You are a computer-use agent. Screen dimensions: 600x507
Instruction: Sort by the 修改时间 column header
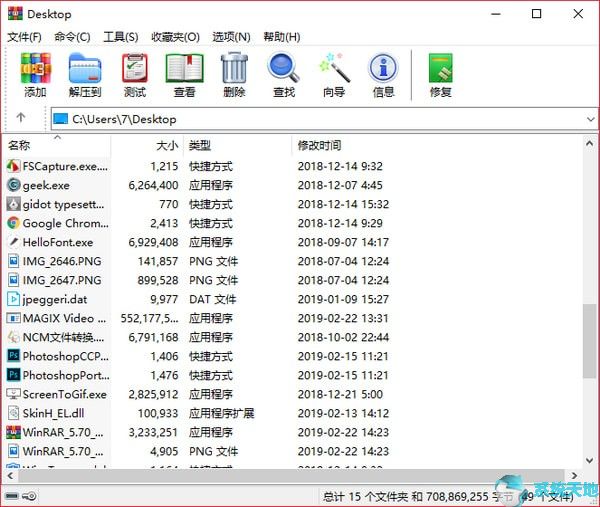click(x=320, y=145)
